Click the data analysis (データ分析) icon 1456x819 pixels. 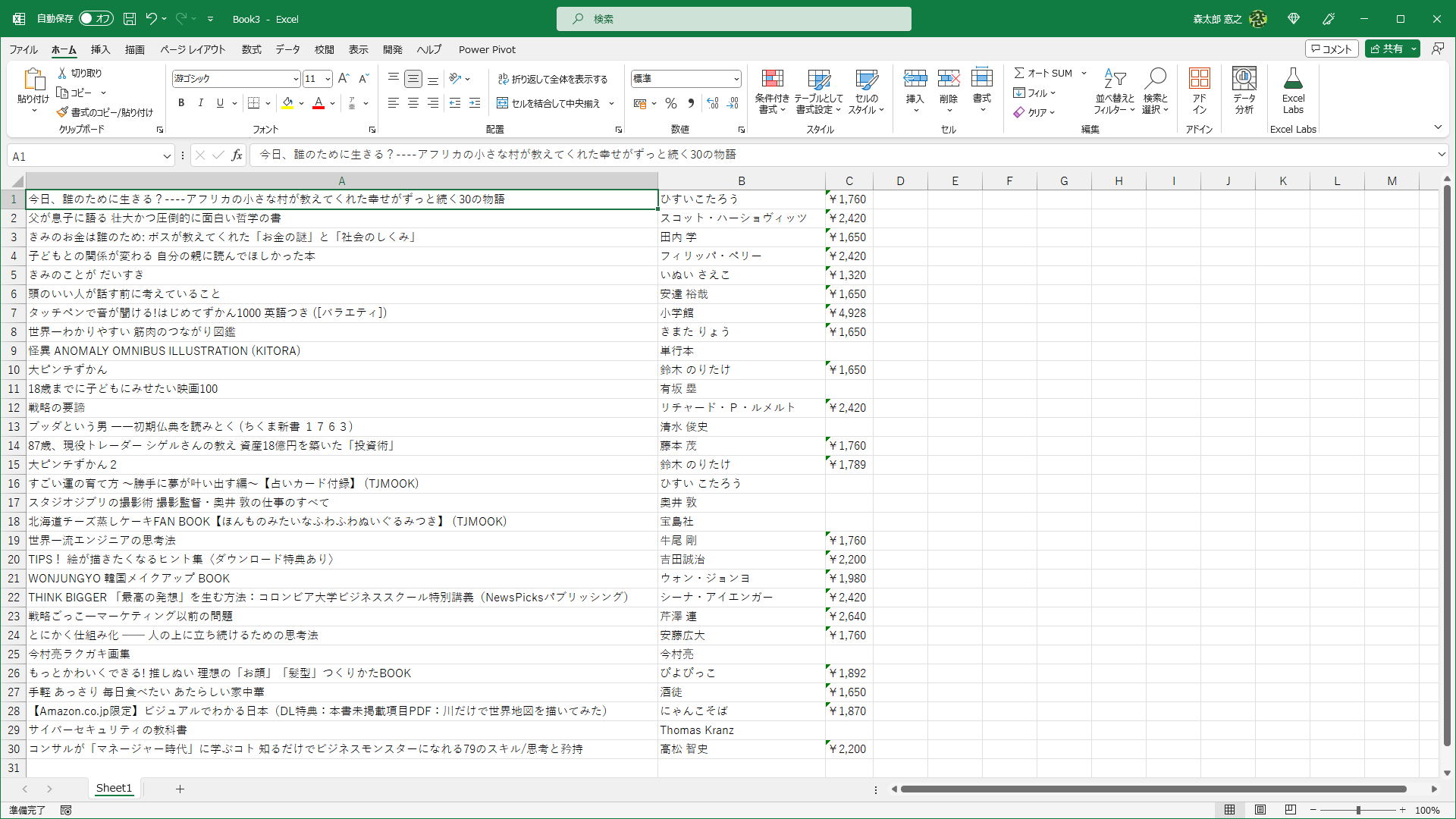(x=1244, y=91)
